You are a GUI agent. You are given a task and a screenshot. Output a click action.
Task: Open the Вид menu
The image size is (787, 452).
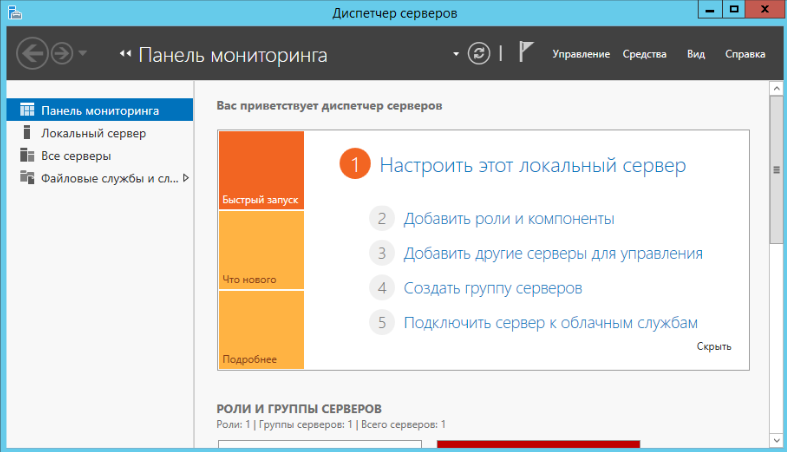point(696,54)
